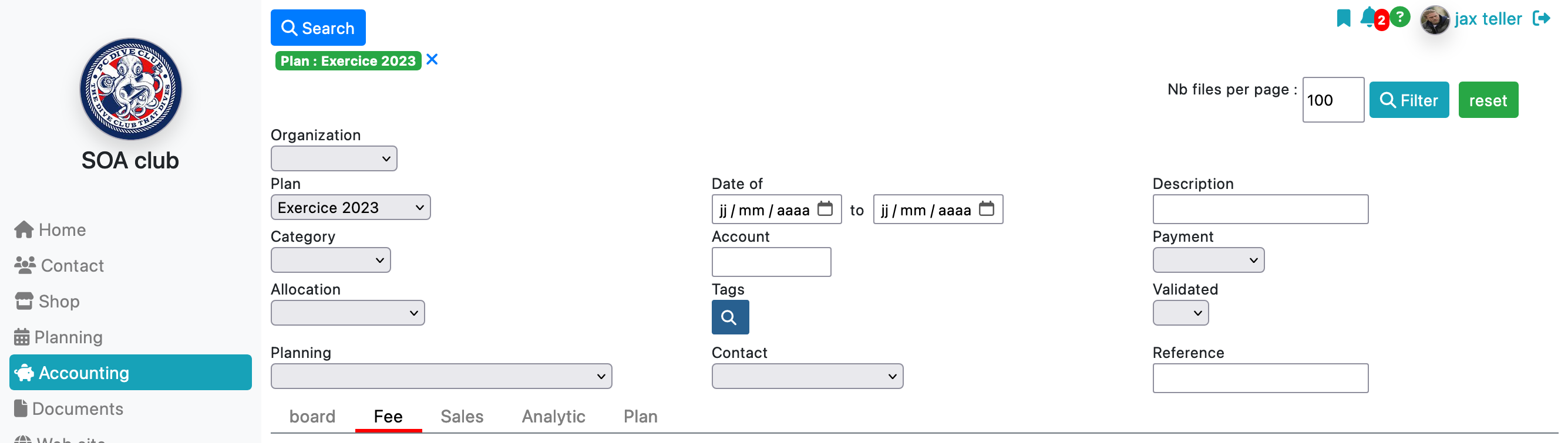Remove the Plan Exercice 2023 filter tag
Screen dimensions: 1568x443
432,60
